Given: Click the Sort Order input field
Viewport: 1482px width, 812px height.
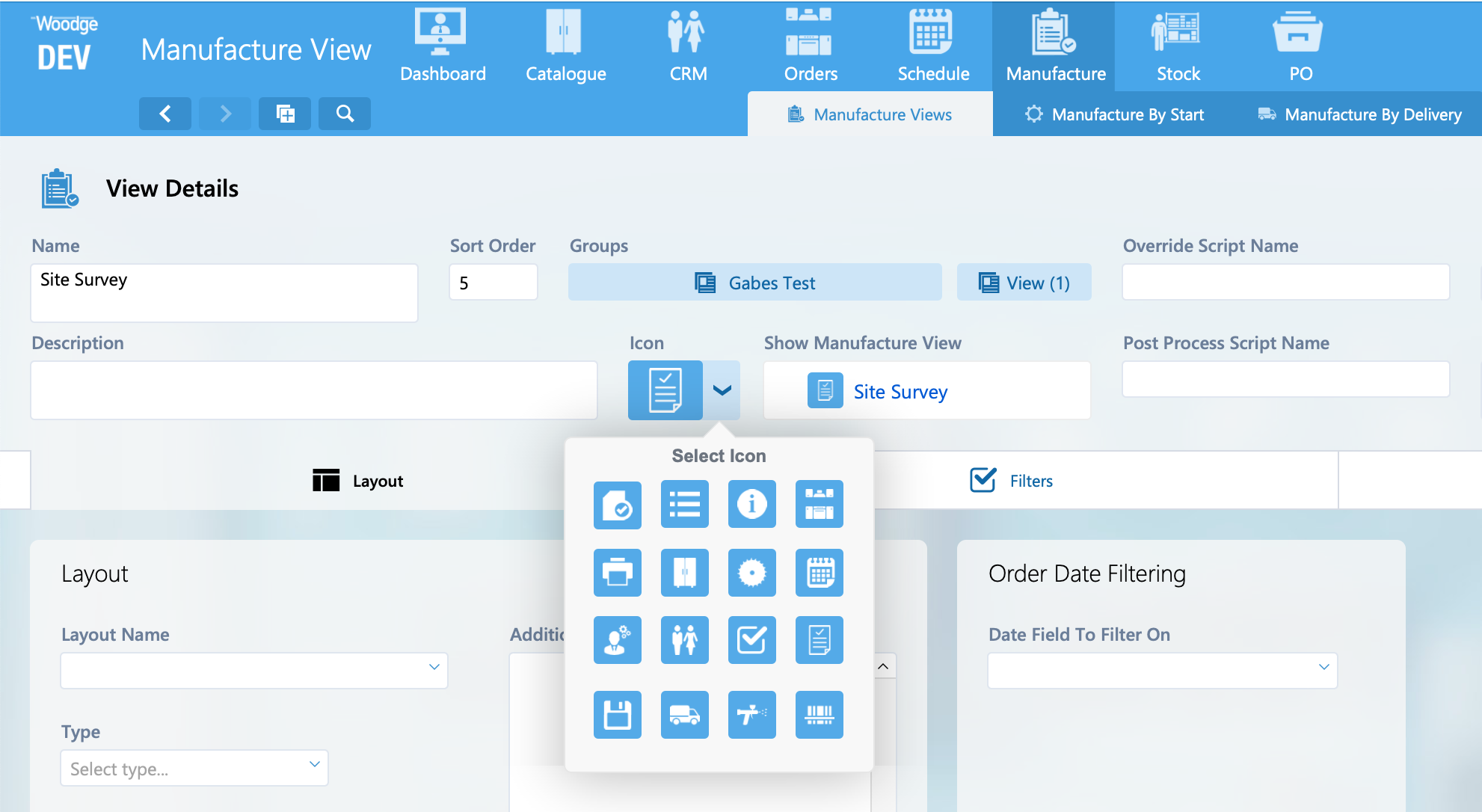Looking at the screenshot, I should tap(493, 283).
